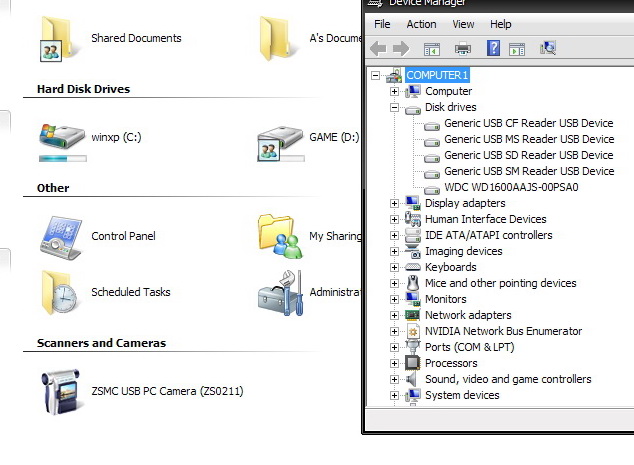
Task: Expand Ports (COM & LPT) category
Action: [x=394, y=347]
